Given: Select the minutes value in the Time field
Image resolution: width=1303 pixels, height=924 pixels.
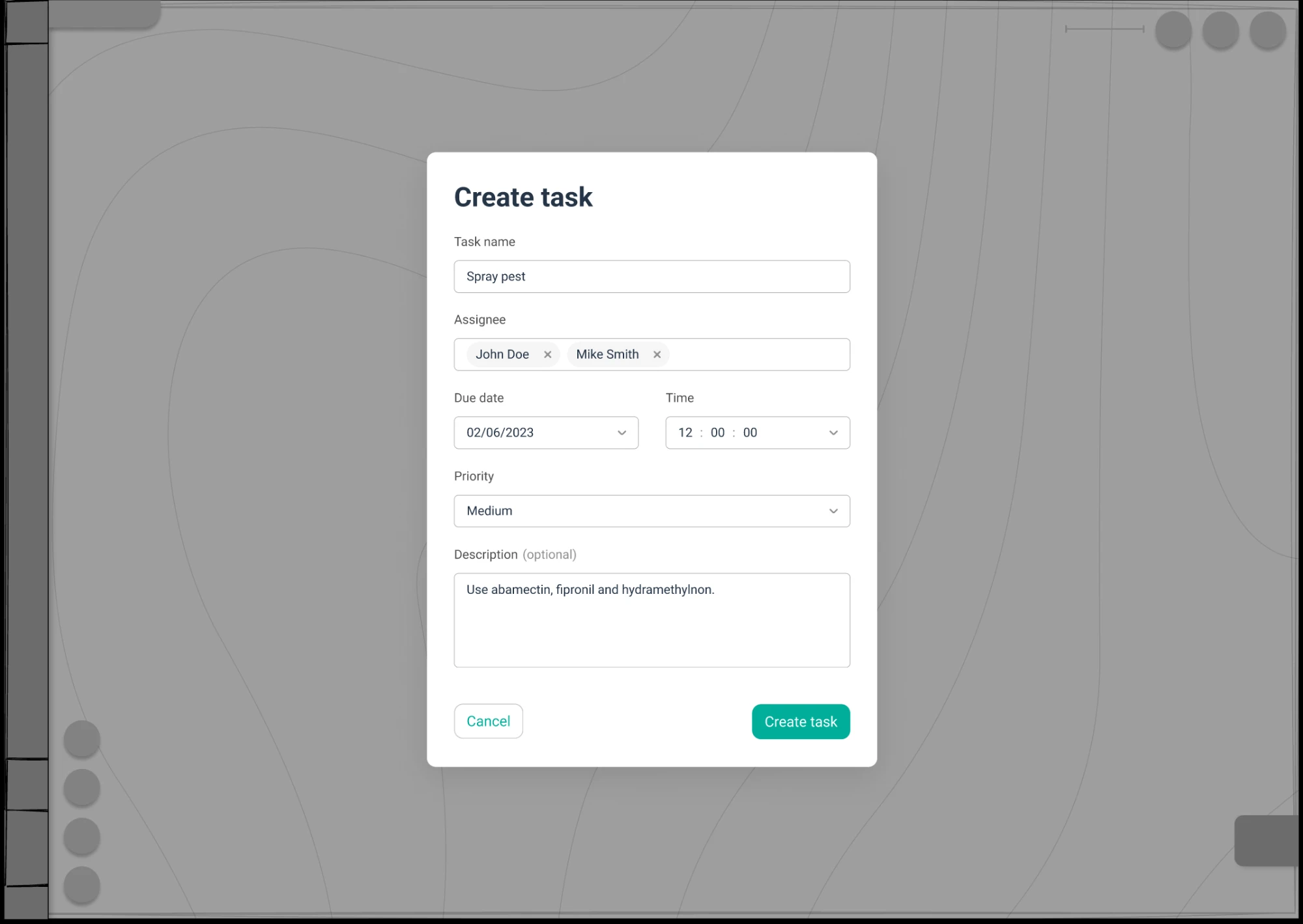Looking at the screenshot, I should point(717,432).
